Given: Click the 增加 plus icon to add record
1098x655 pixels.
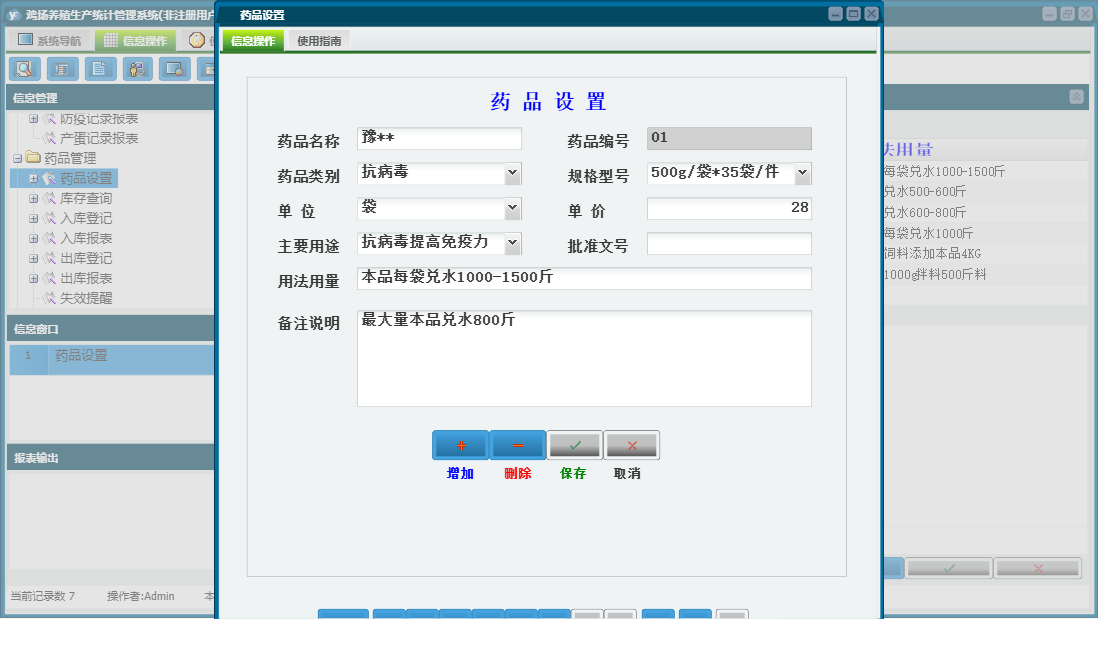Looking at the screenshot, I should [459, 444].
